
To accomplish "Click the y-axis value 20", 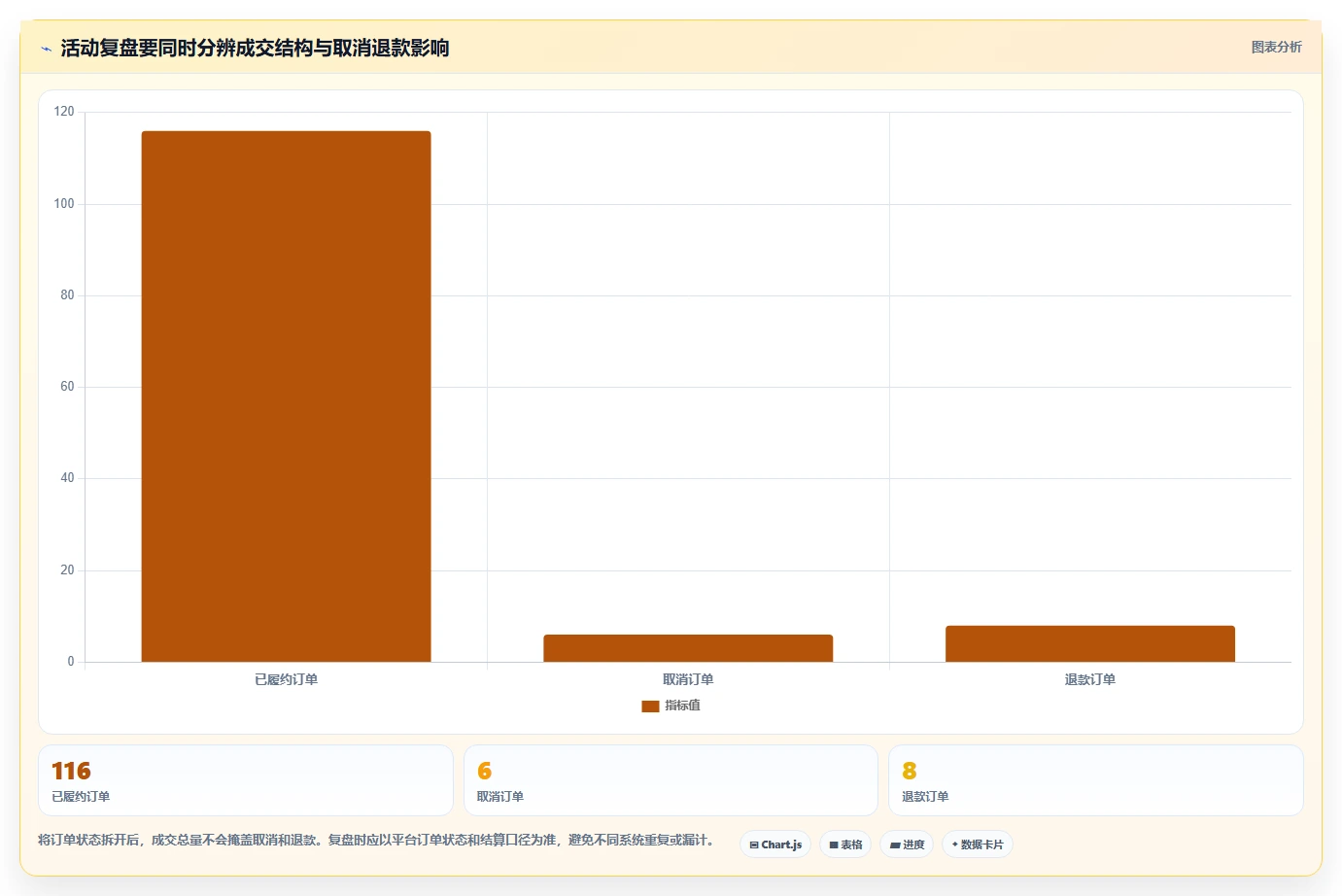I will coord(67,570).
